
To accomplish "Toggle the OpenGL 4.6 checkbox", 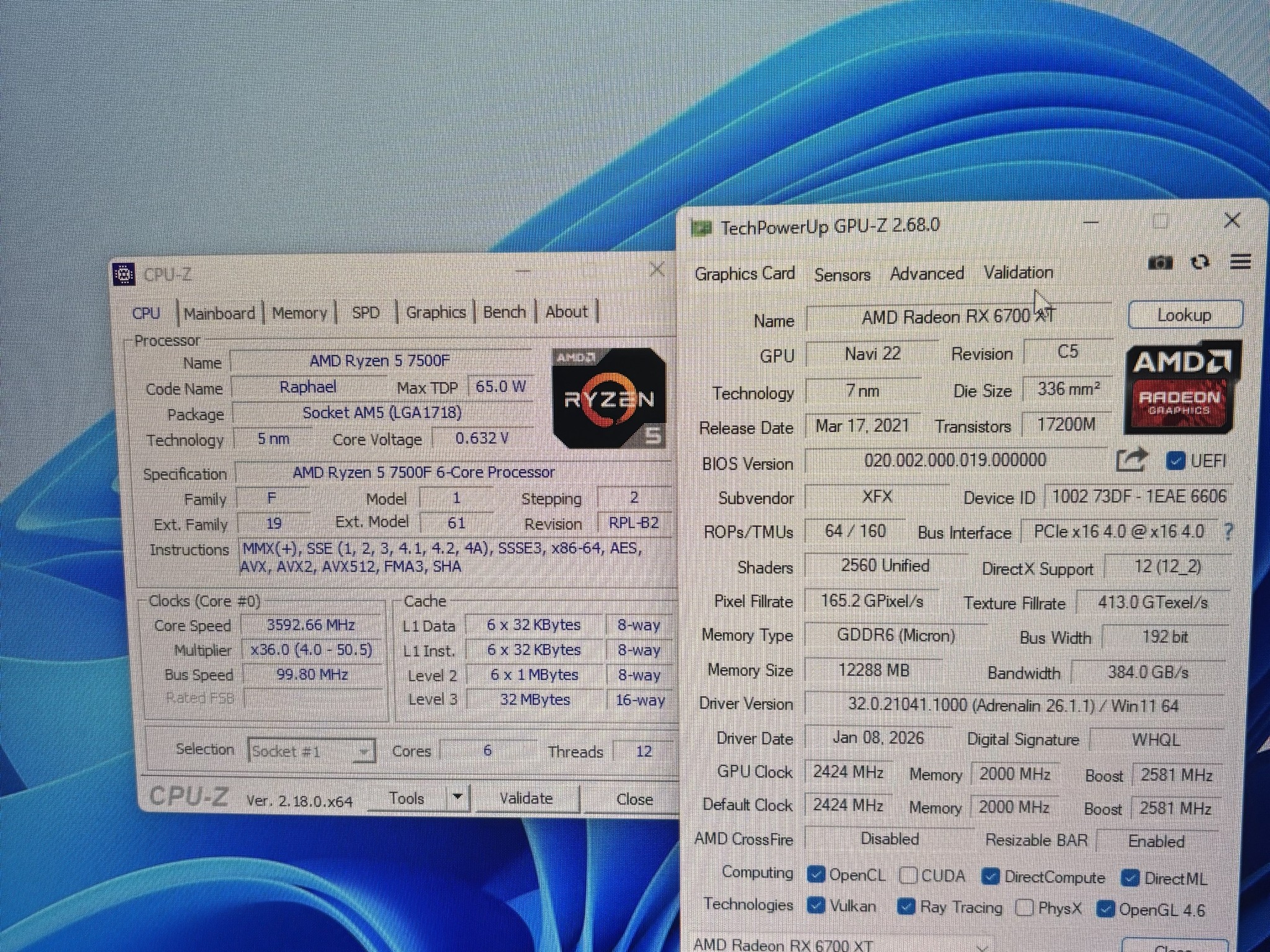I will [1105, 909].
